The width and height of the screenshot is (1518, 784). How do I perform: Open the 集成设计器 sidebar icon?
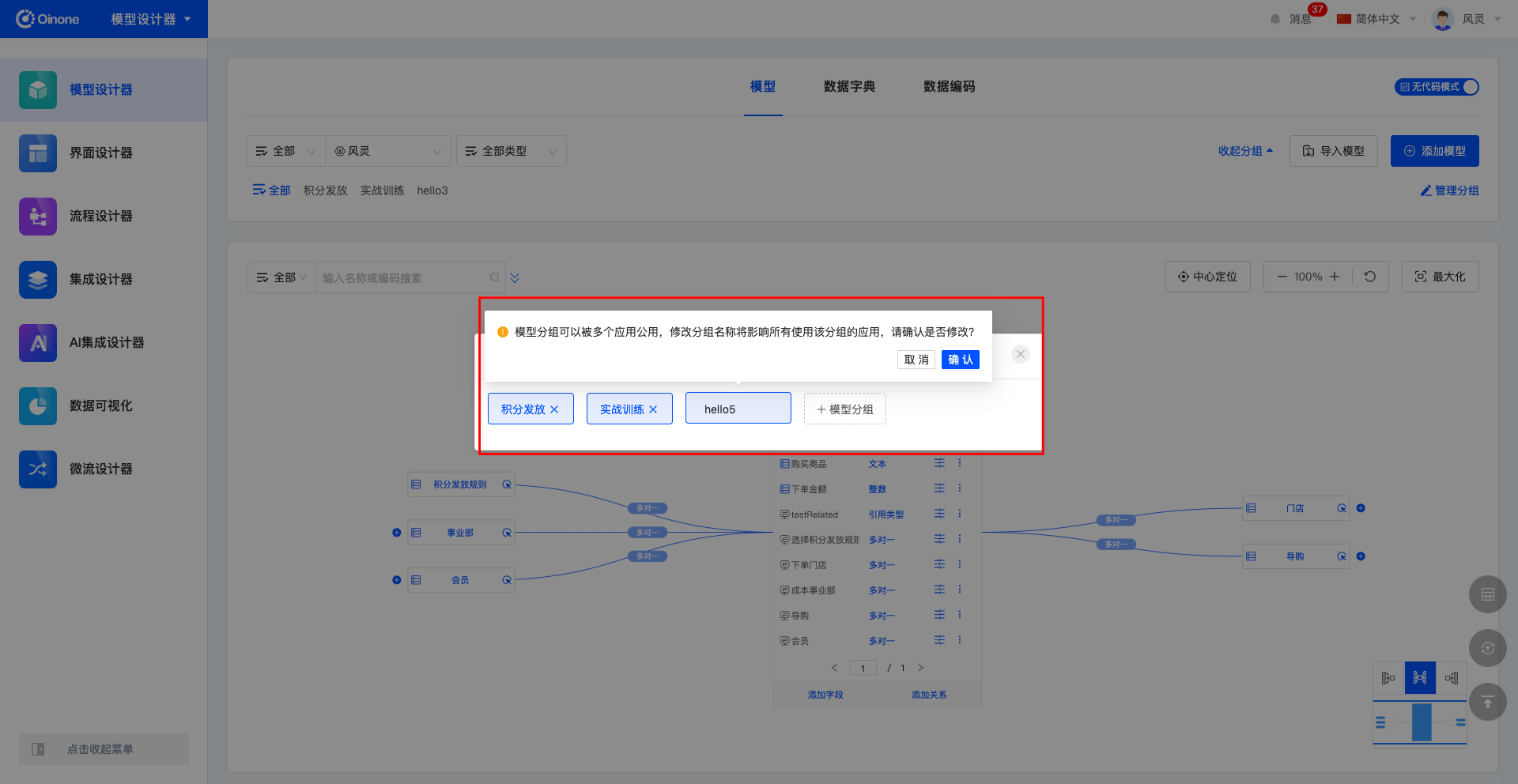[x=38, y=280]
